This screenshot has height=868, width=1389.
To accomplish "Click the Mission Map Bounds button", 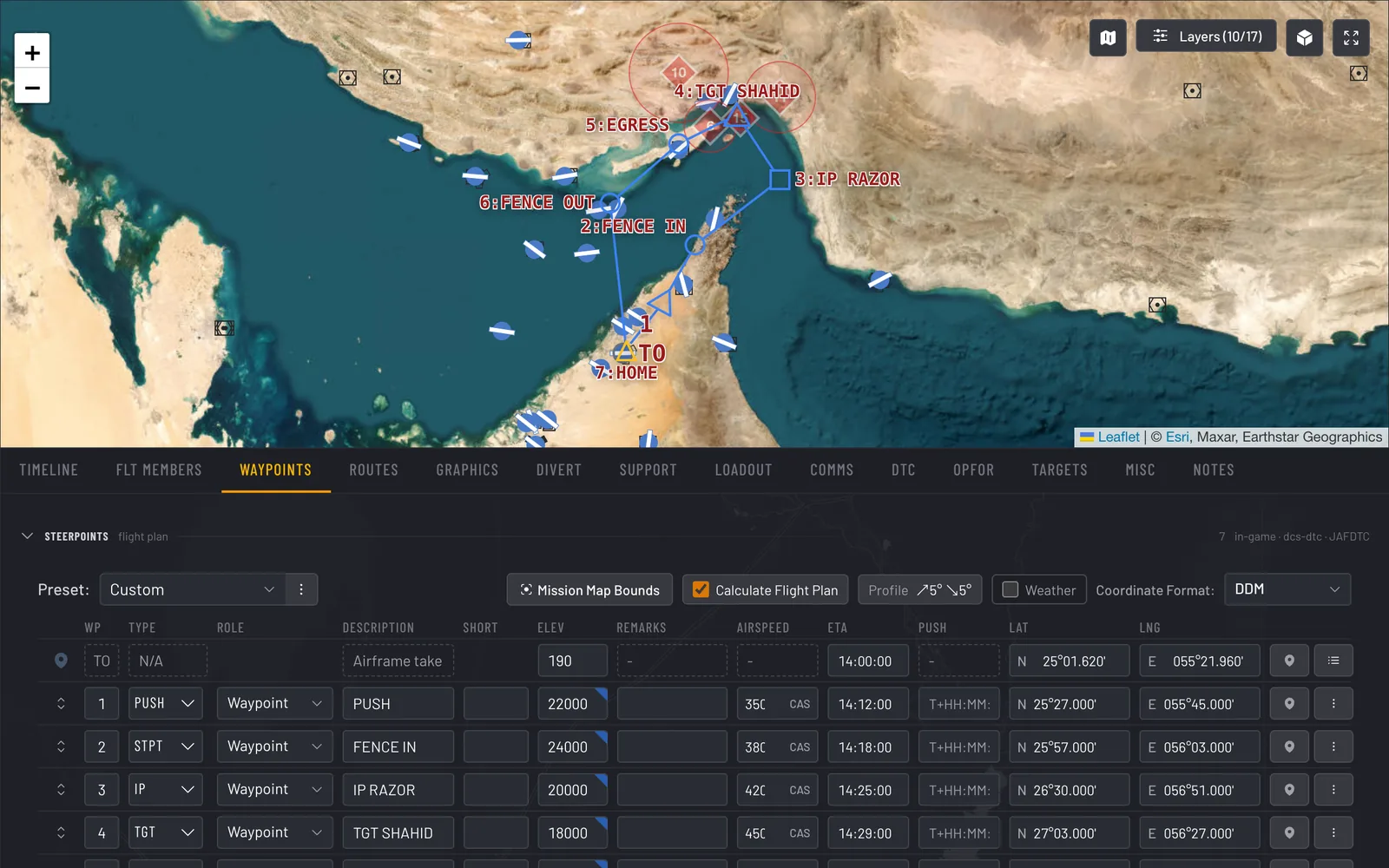I will [x=589, y=590].
